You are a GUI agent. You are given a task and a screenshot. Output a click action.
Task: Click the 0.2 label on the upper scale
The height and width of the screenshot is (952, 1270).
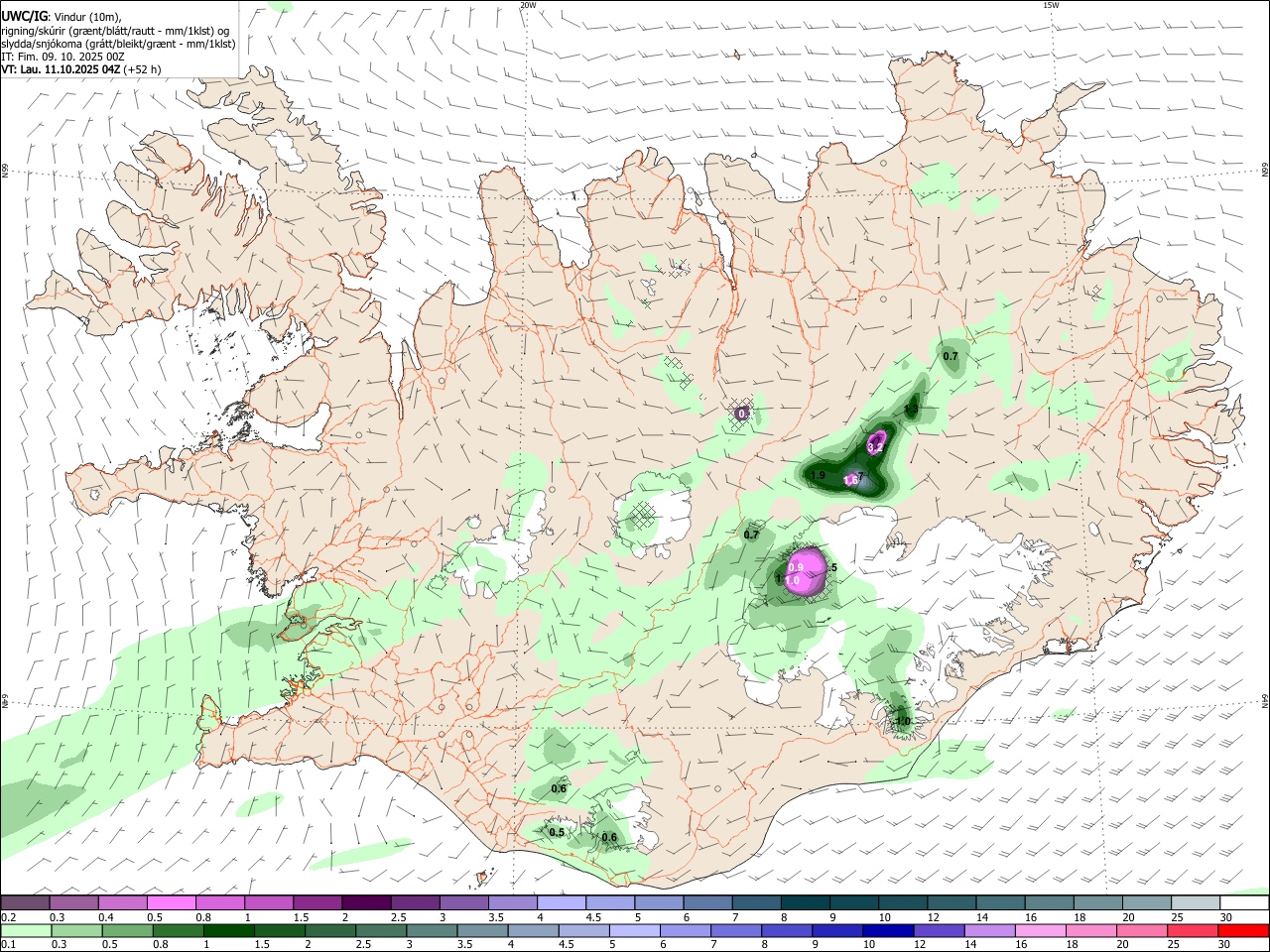point(9,917)
